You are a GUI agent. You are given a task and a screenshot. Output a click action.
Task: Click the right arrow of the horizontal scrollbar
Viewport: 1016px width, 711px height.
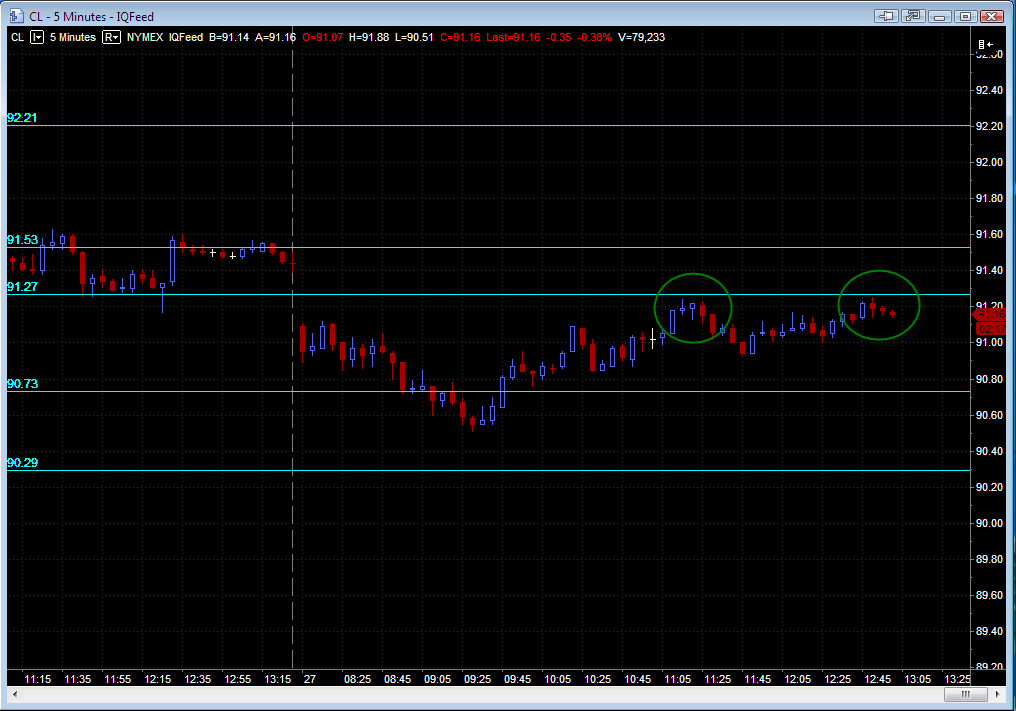[997, 694]
